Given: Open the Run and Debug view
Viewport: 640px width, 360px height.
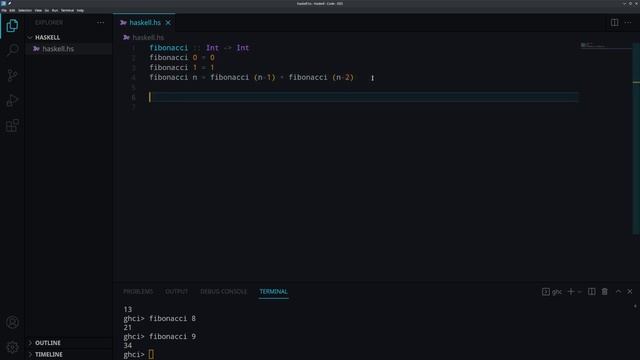Looking at the screenshot, I should [12, 100].
